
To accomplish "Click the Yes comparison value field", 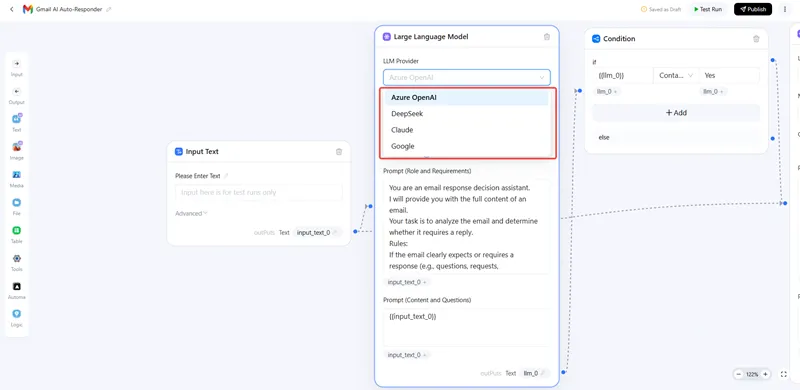I will coord(729,76).
